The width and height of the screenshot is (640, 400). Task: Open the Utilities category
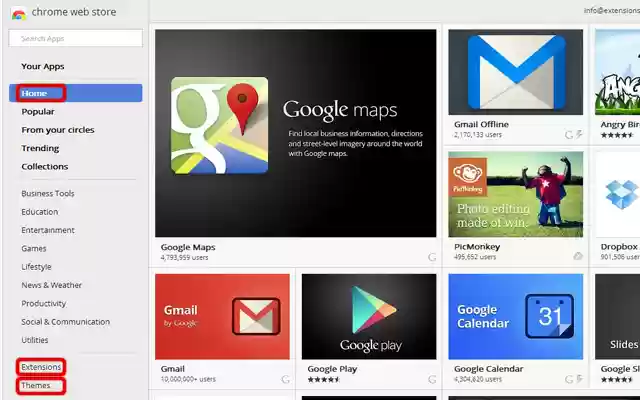click(35, 340)
